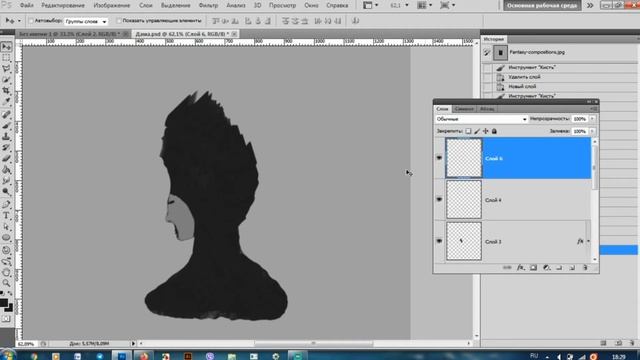This screenshot has width=640, height=360.
Task: Toggle lock image pixels brush icon
Action: point(477,131)
